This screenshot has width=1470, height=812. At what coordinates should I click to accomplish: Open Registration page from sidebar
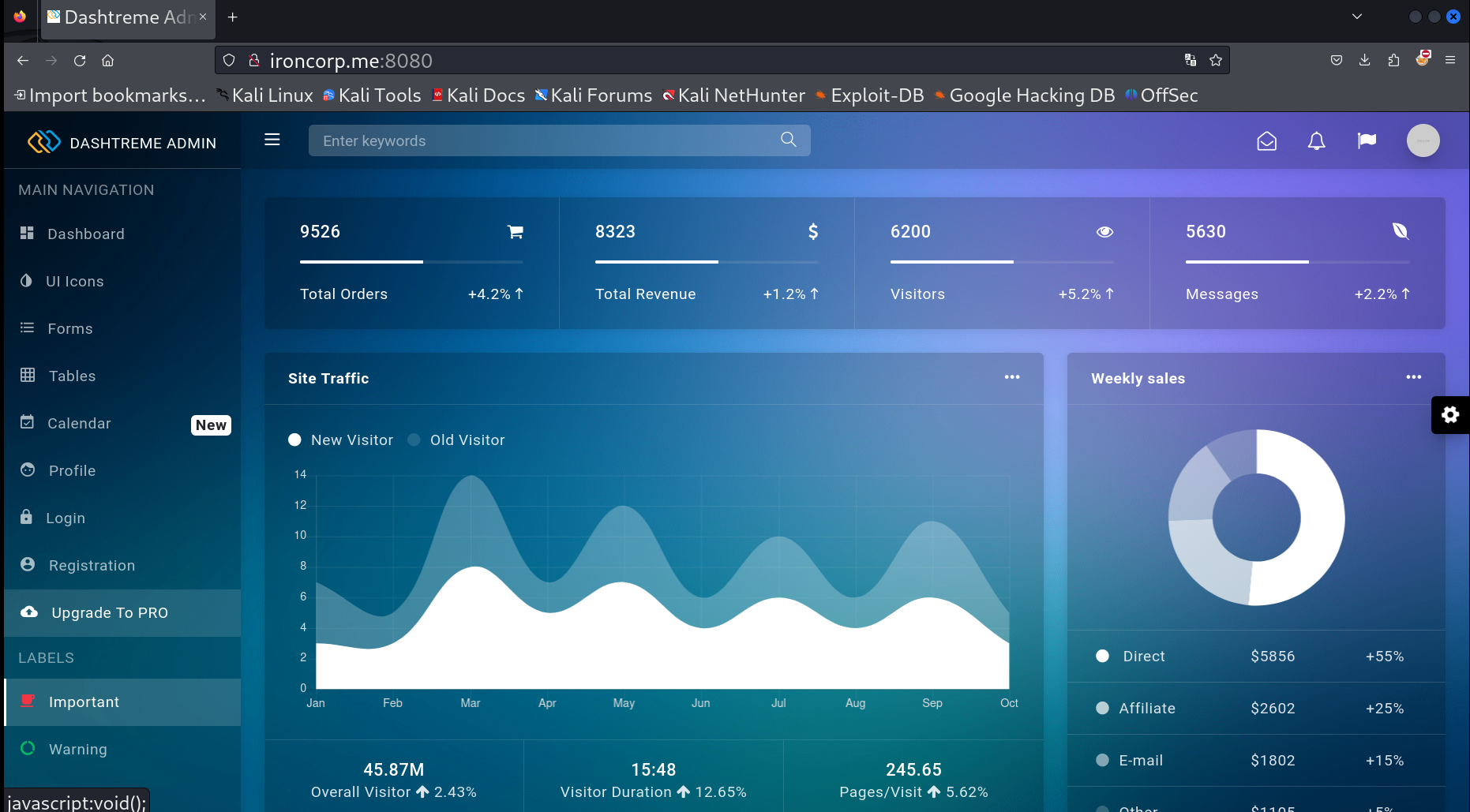click(122, 565)
